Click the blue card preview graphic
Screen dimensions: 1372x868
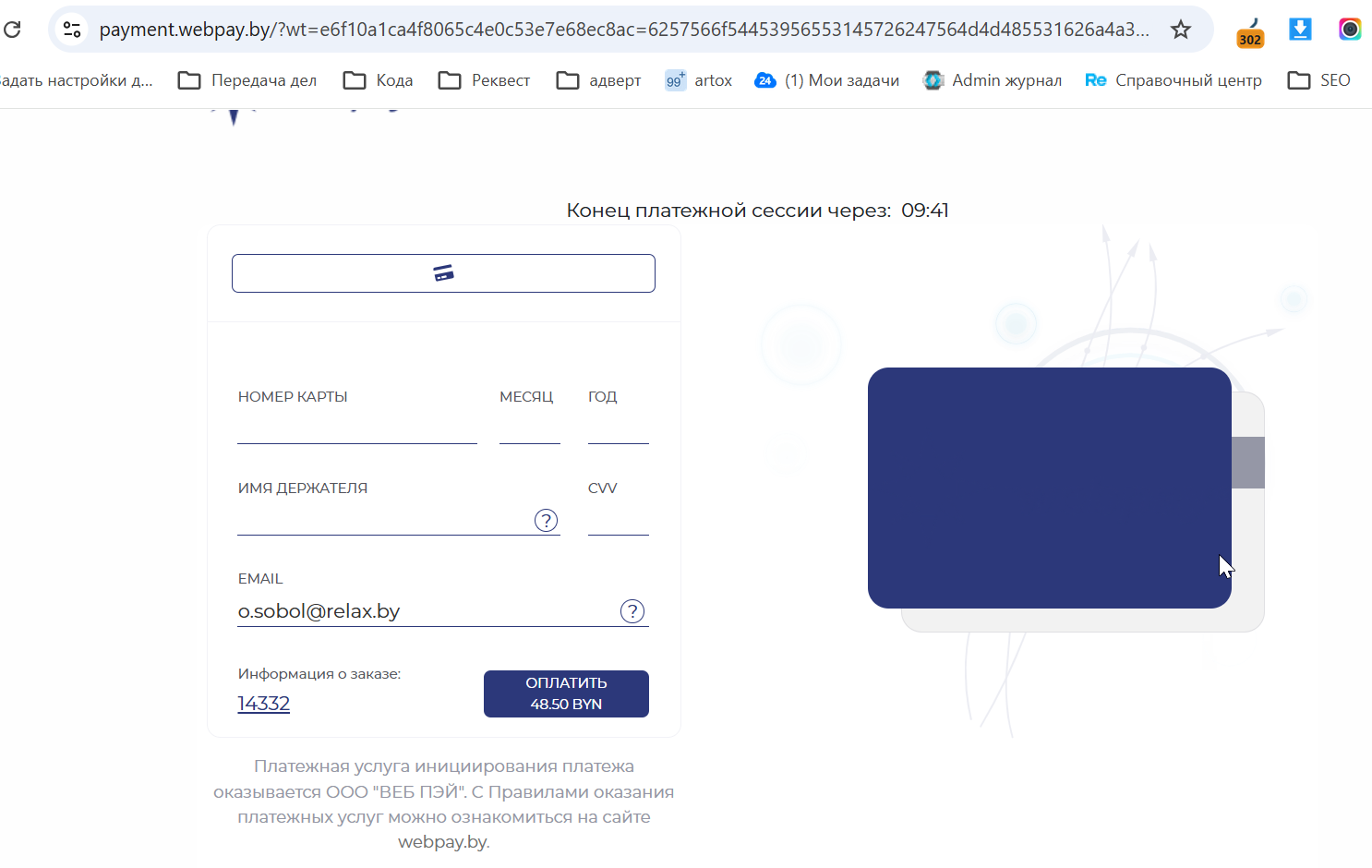[1050, 488]
